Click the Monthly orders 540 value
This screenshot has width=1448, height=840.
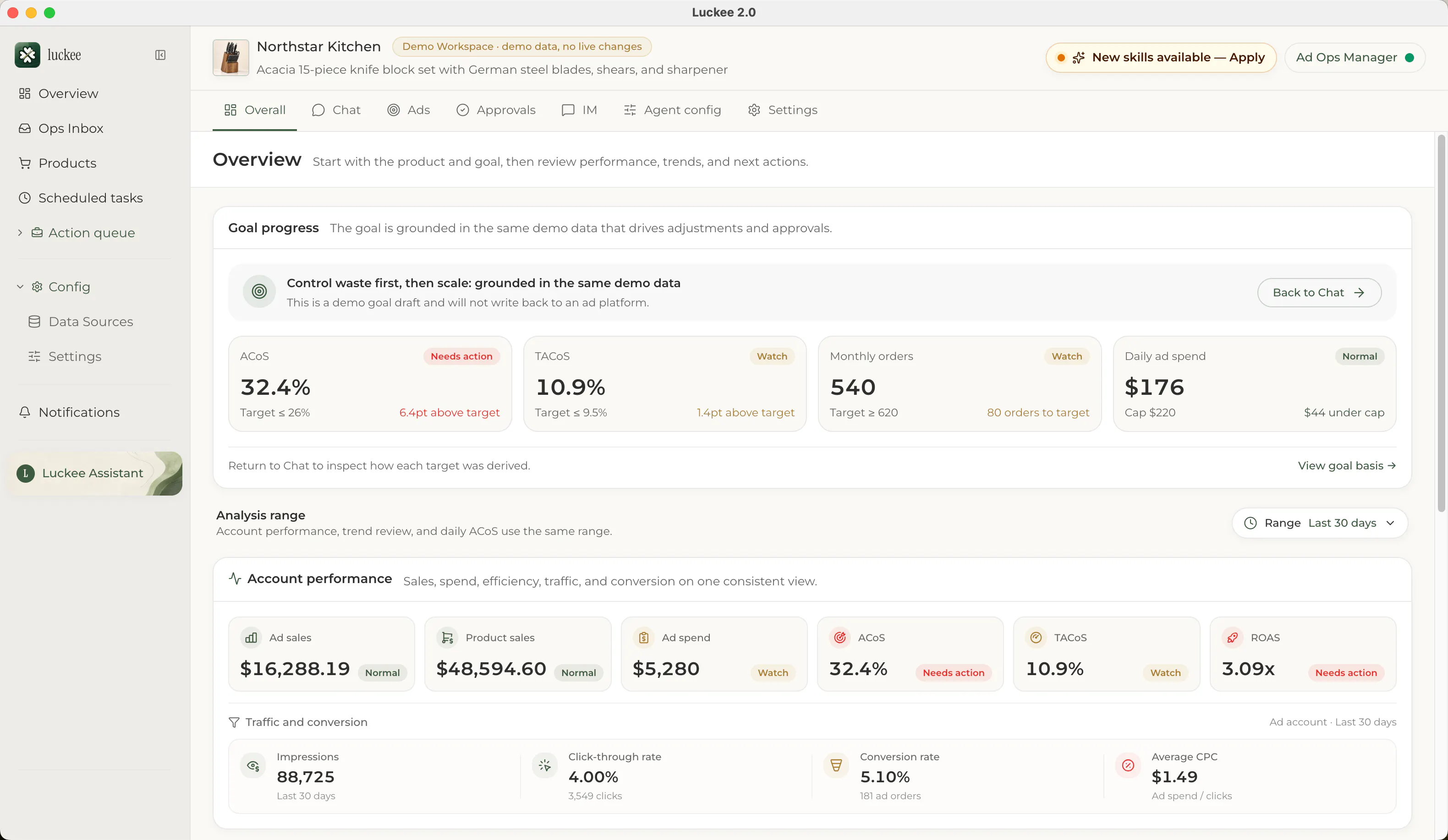[x=853, y=387]
